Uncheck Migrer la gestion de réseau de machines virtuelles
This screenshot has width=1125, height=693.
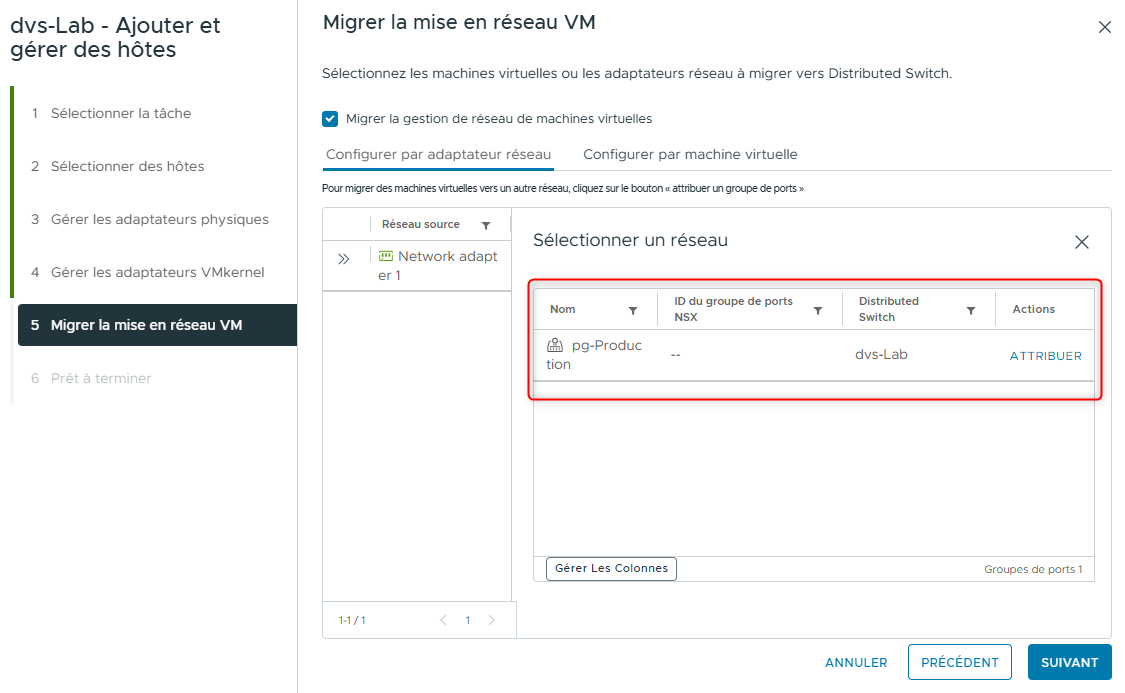[330, 118]
